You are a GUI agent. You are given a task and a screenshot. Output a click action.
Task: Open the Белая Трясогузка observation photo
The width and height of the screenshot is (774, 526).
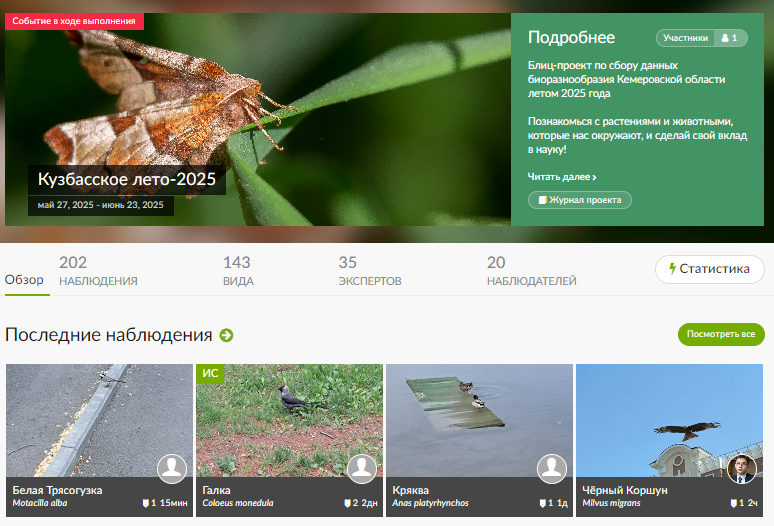tap(99, 420)
